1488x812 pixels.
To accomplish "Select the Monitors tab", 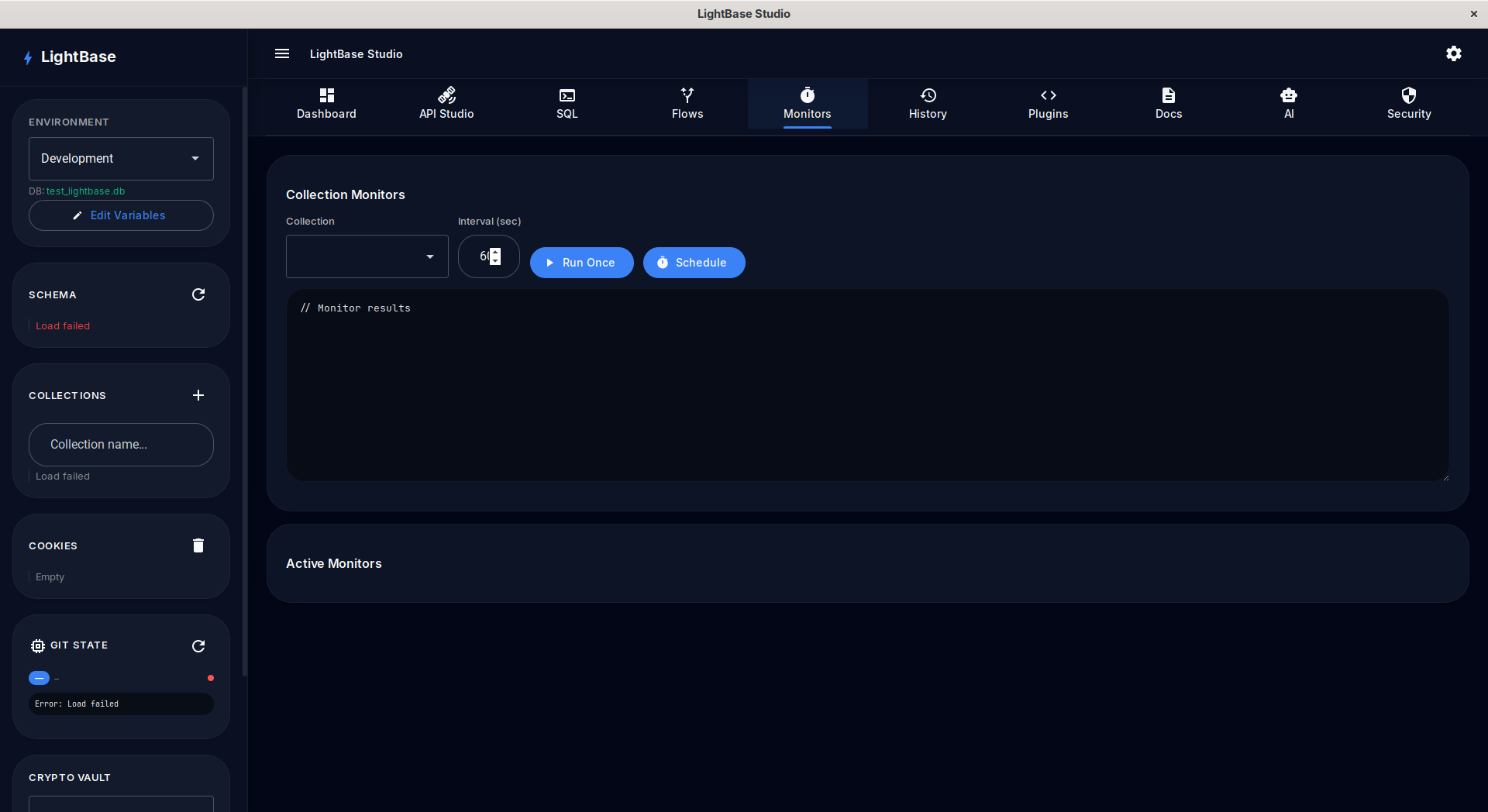I will pyautogui.click(x=808, y=104).
